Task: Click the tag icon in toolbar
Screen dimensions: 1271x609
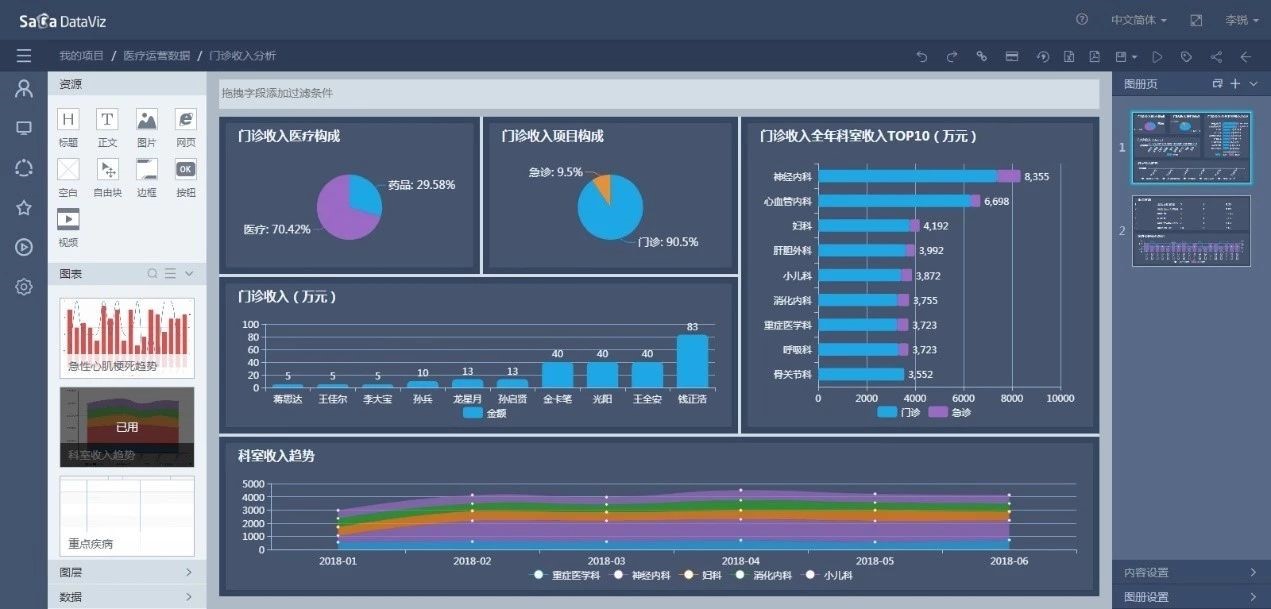Action: click(1186, 57)
